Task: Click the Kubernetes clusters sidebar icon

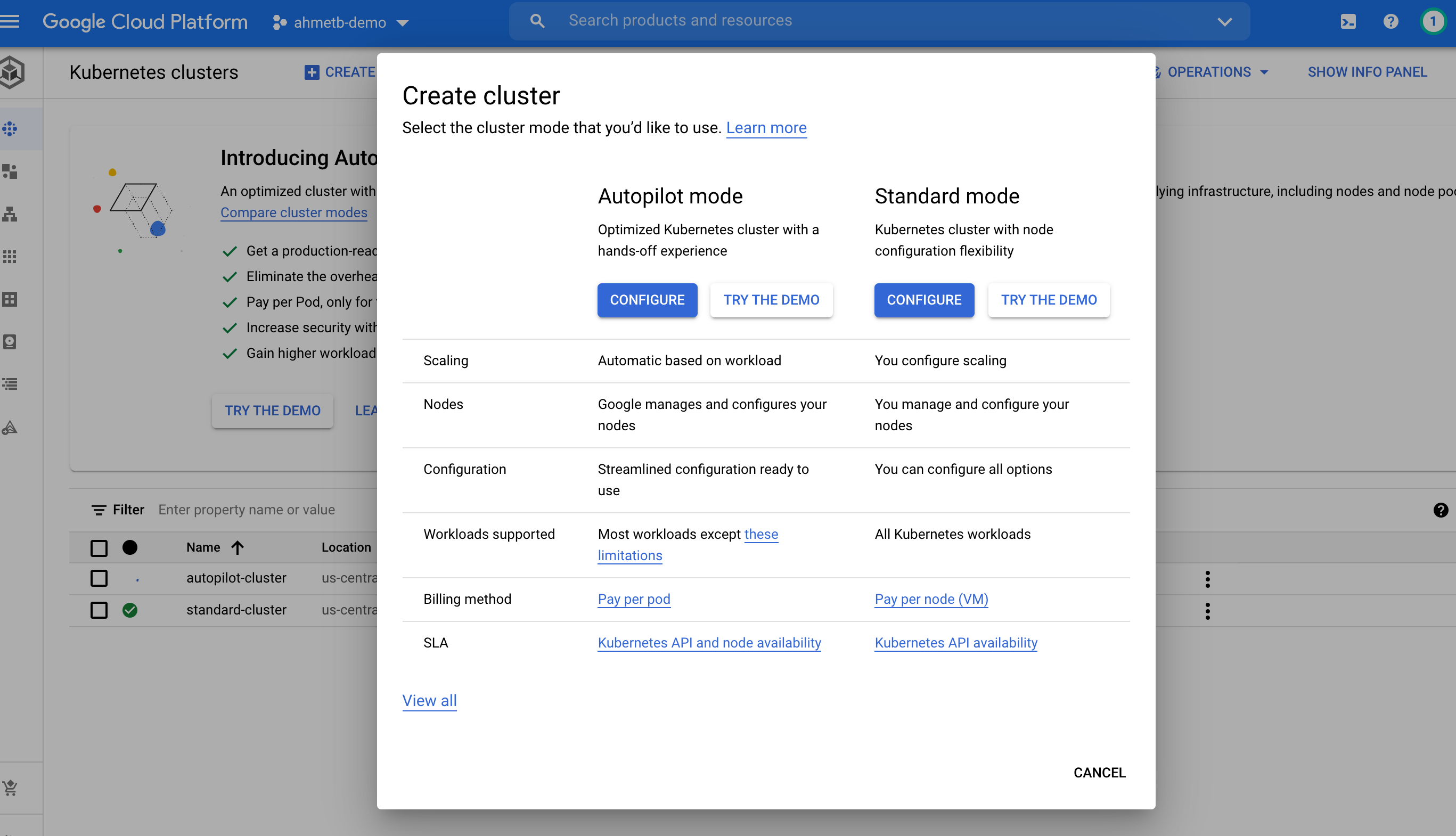Action: (12, 129)
